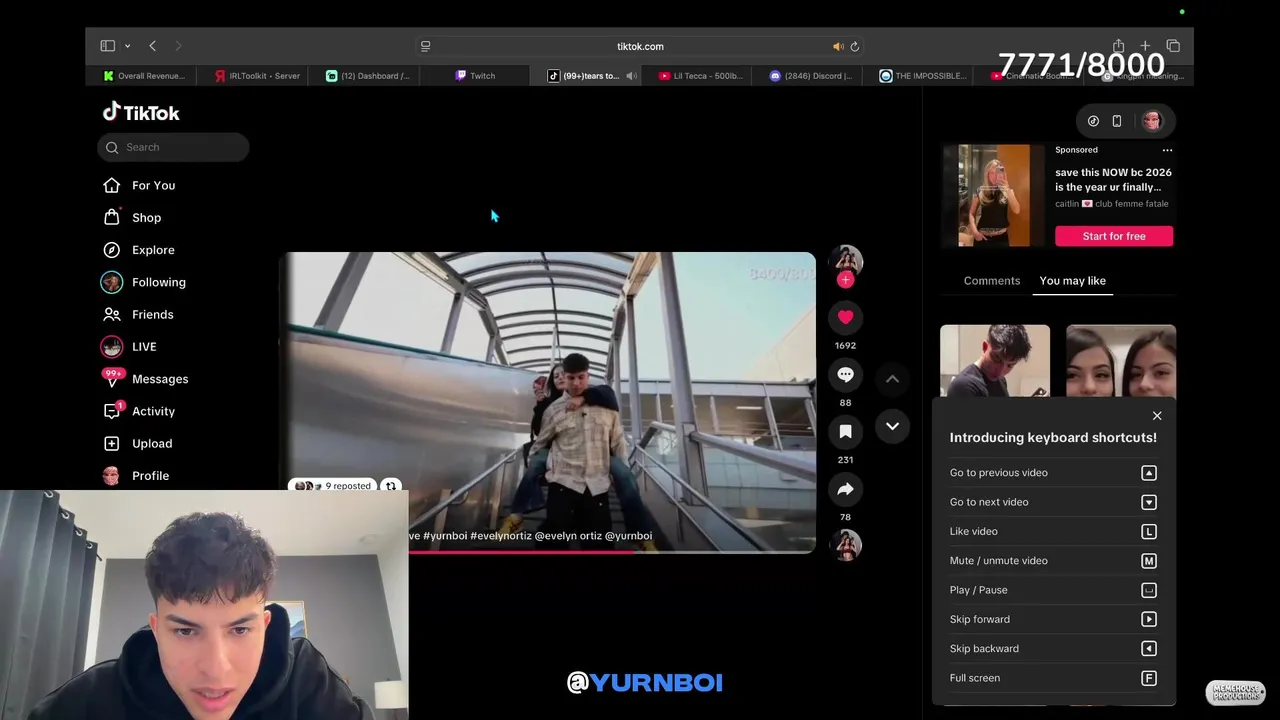Share the video via arrow icon
Viewport: 1280px width, 720px height.
pyautogui.click(x=845, y=489)
